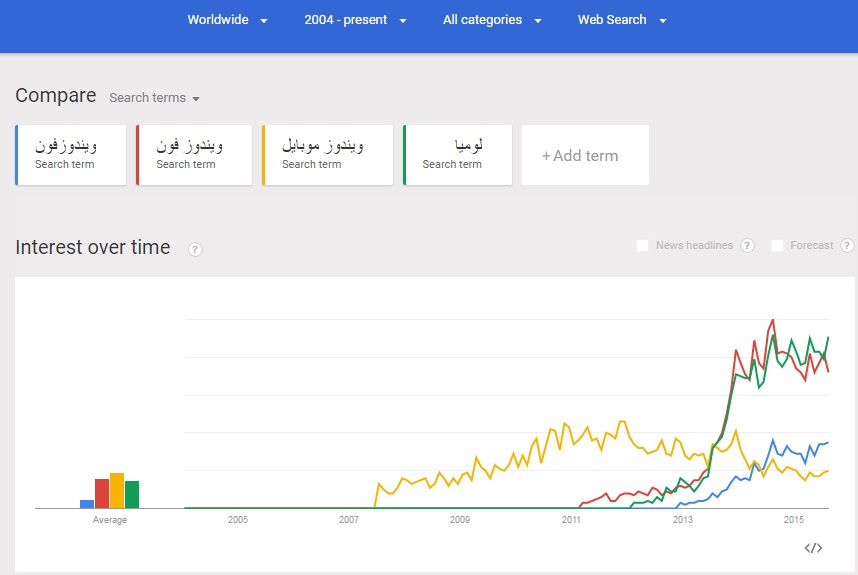This screenshot has height=575, width=858.
Task: Click the Add term button
Action: point(584,155)
